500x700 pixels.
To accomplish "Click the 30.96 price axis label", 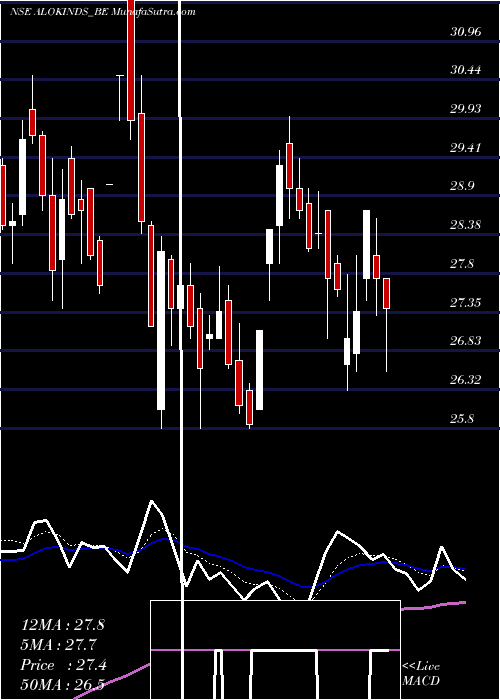I will 466,32.
